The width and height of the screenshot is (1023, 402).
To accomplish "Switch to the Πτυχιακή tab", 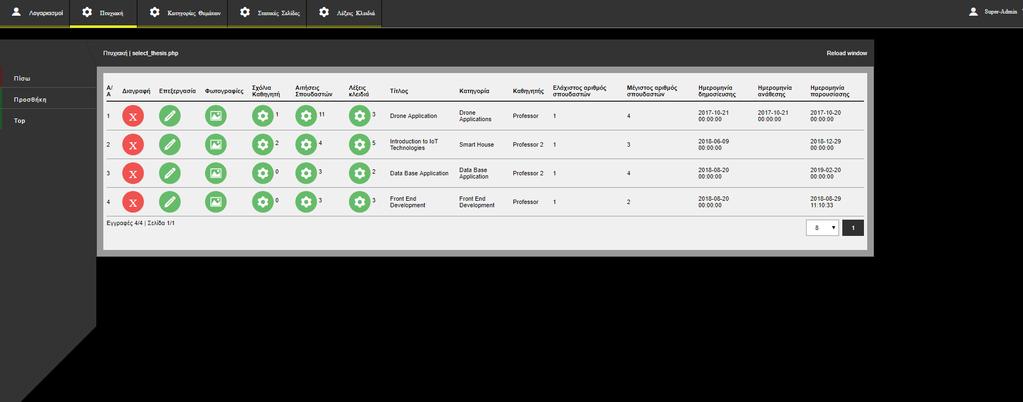I will (103, 13).
